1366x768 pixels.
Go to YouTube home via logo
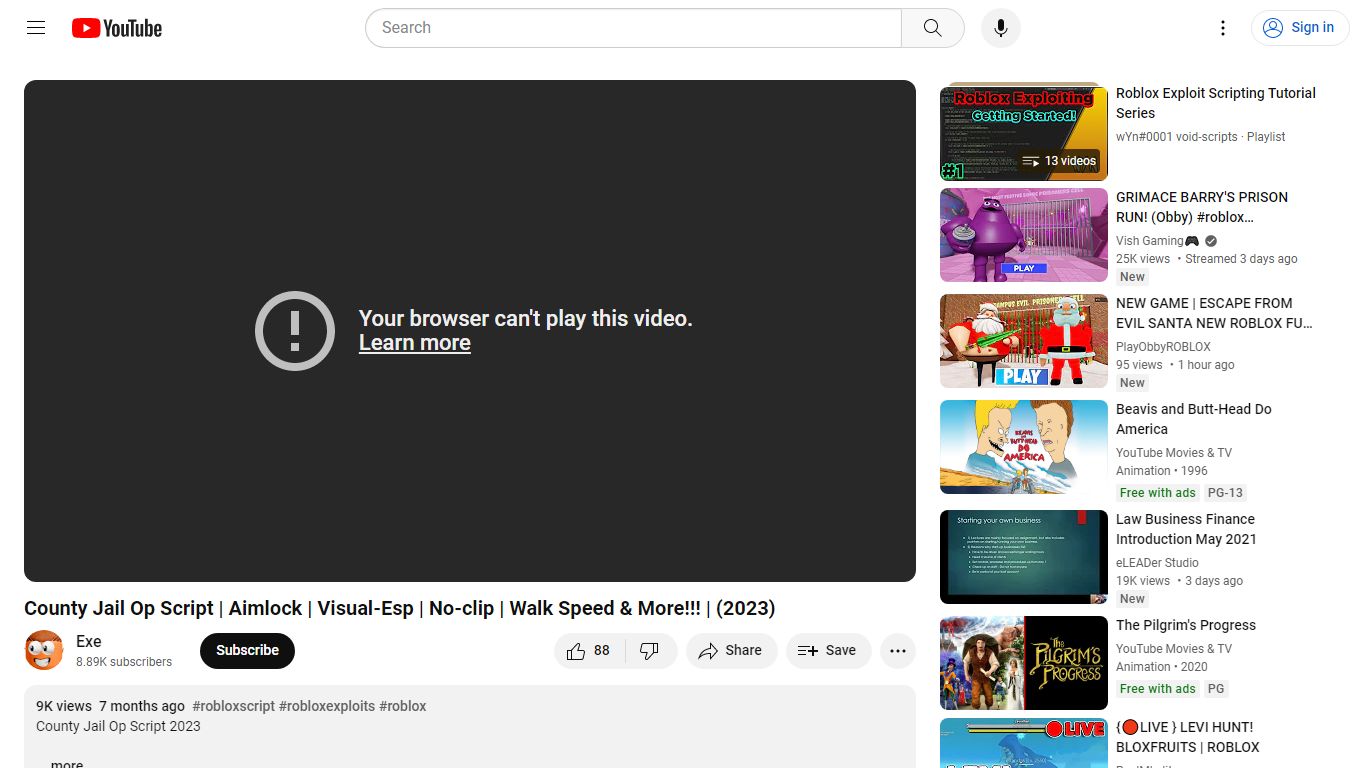(117, 28)
